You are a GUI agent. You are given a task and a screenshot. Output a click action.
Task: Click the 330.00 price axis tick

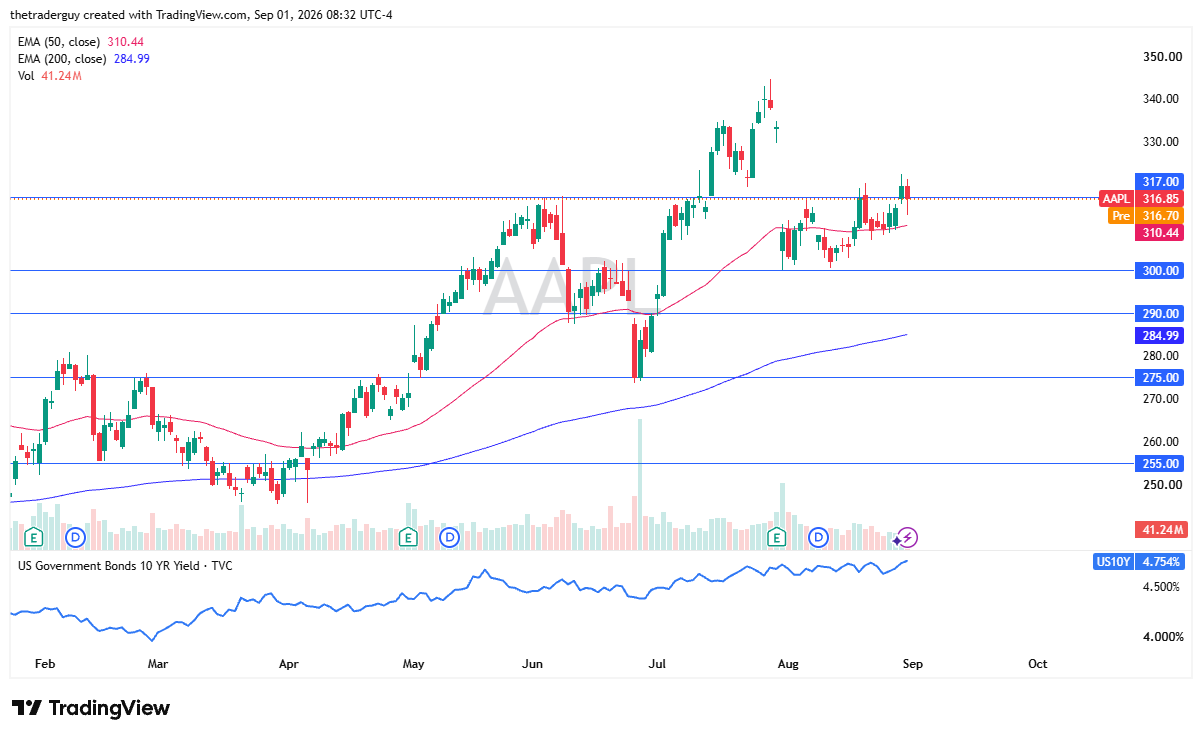[1163, 142]
